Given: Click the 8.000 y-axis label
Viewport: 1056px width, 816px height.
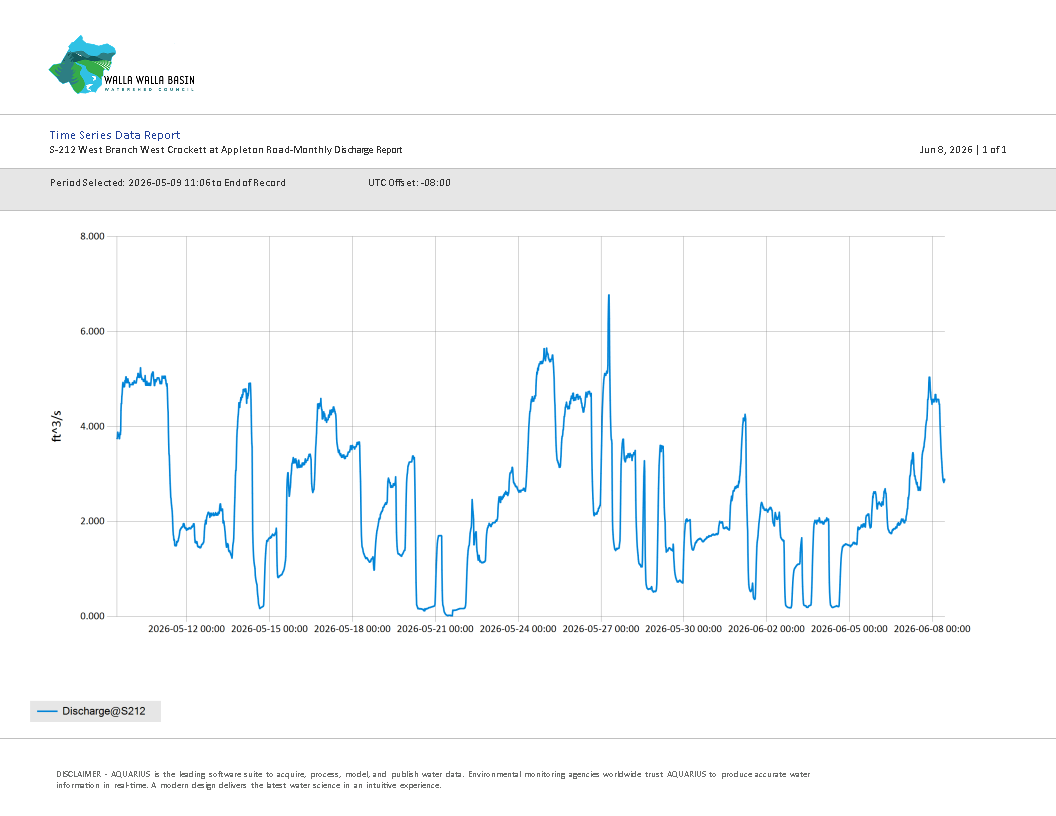Looking at the screenshot, I should click(x=92, y=236).
